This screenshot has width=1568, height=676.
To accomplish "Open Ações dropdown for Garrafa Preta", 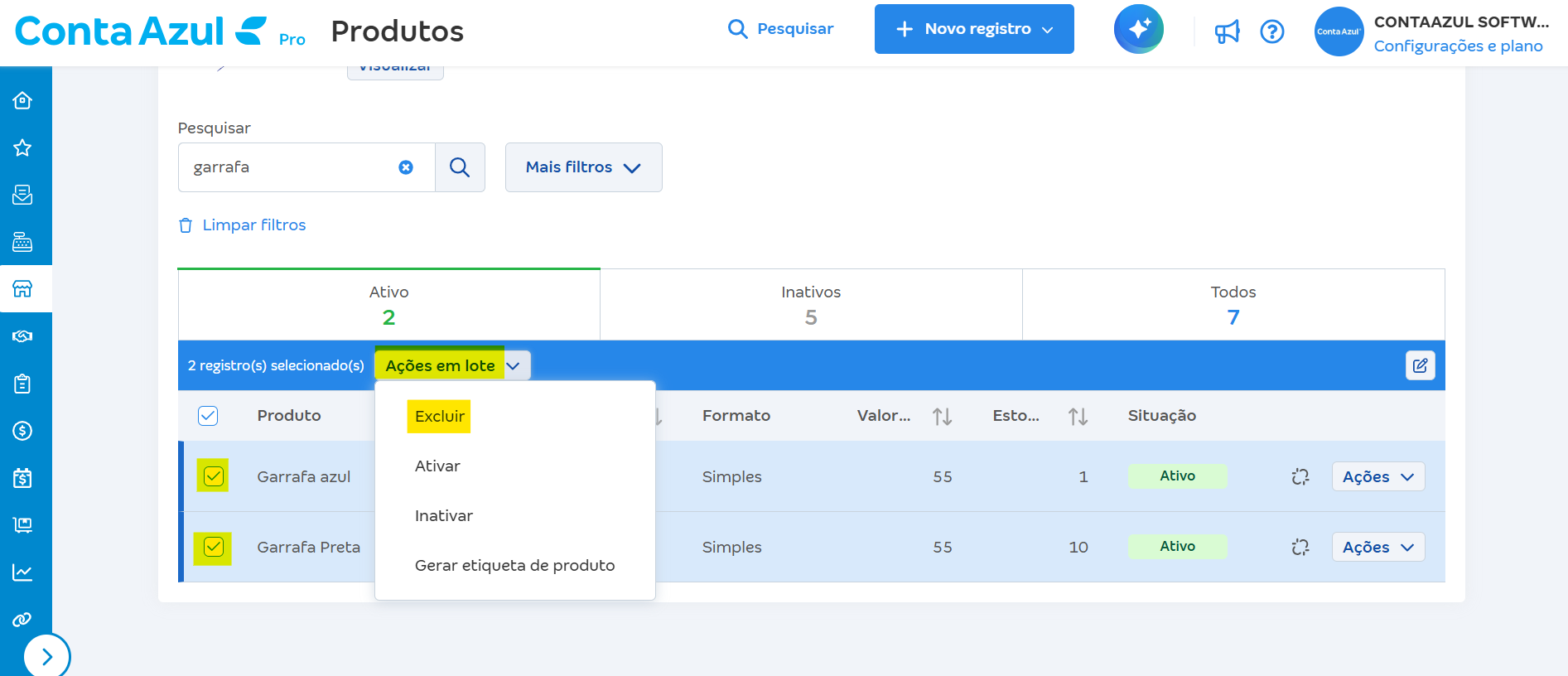I will click(1377, 547).
